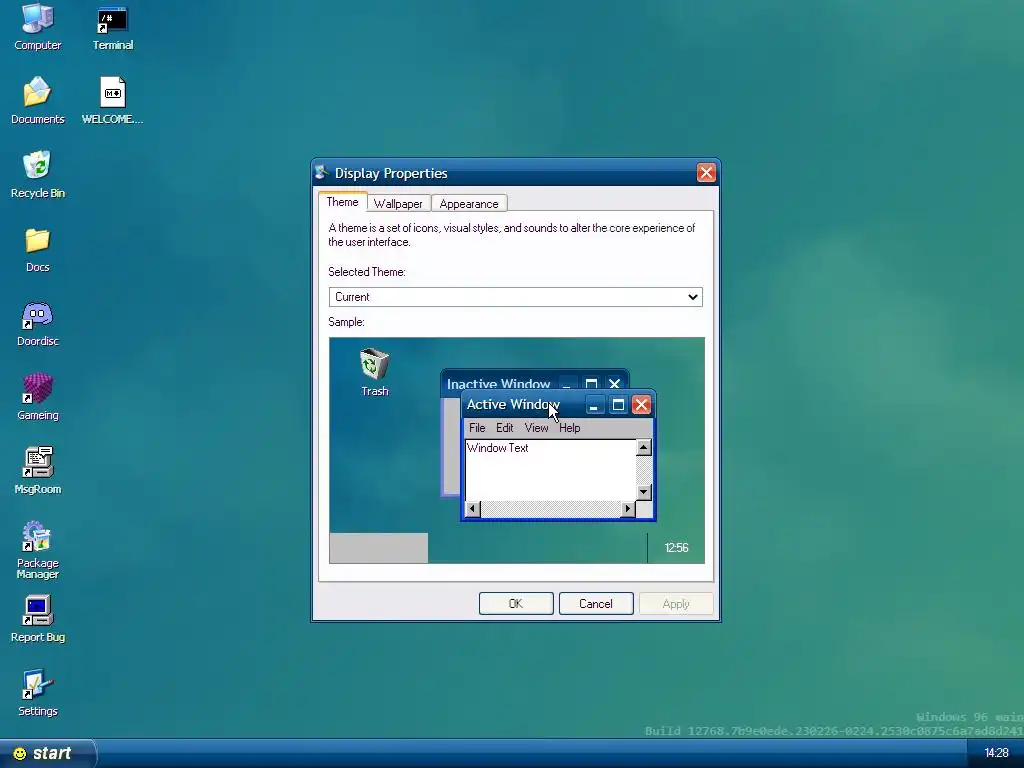Screen dimensions: 1024x768
Task: Open the start menu
Action: (x=47, y=754)
